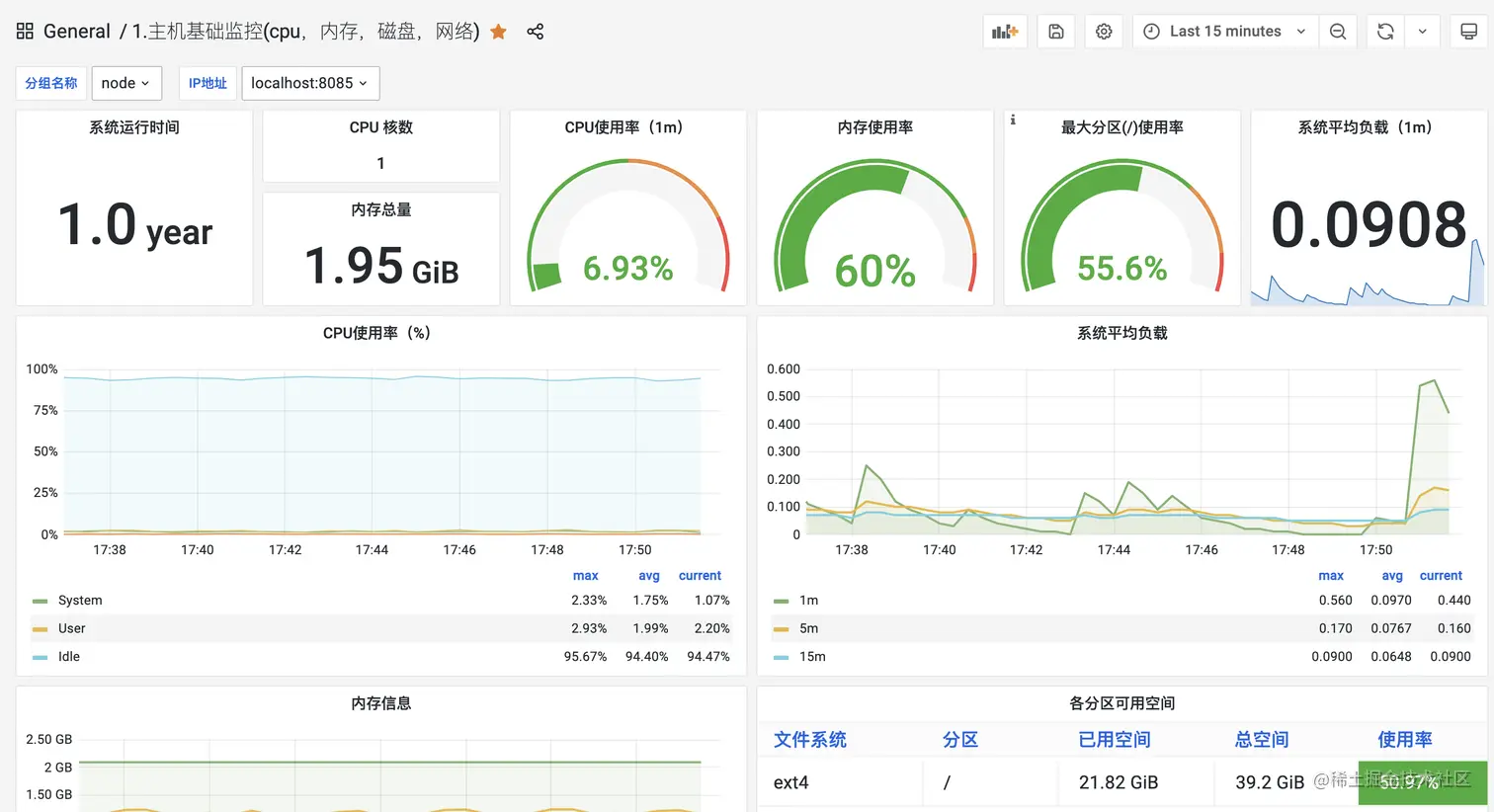Screen dimensions: 1494x812
Task: Open the 内存使用率 panel title menu
Action: pyautogui.click(x=875, y=127)
